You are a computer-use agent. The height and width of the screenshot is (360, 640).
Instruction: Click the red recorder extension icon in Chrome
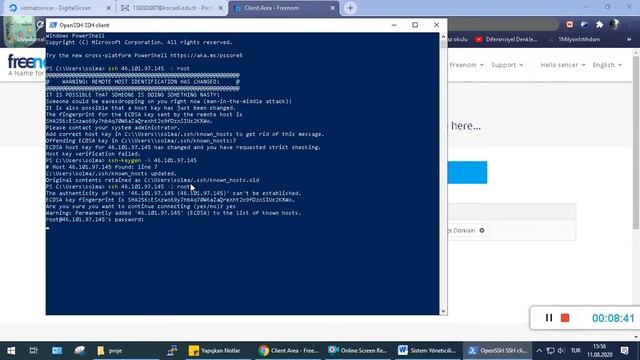[x=569, y=25]
